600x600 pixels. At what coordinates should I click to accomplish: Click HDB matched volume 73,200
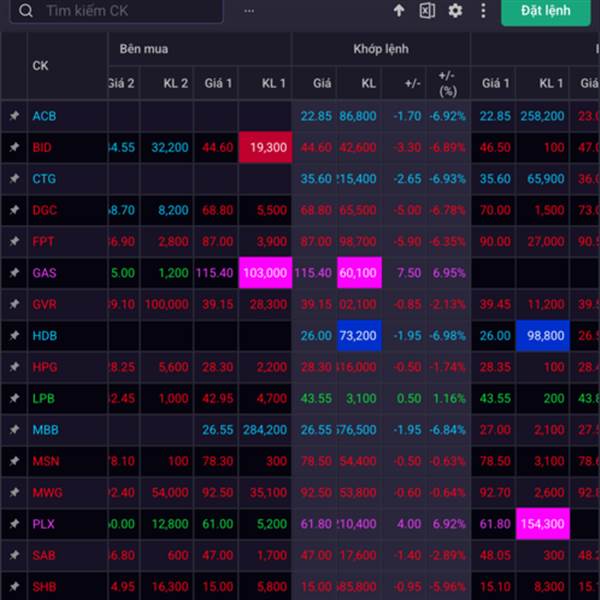pyautogui.click(x=359, y=336)
